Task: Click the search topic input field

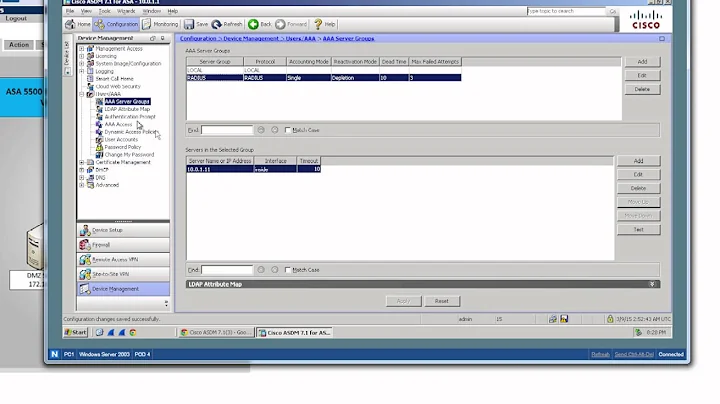Action: (566, 11)
